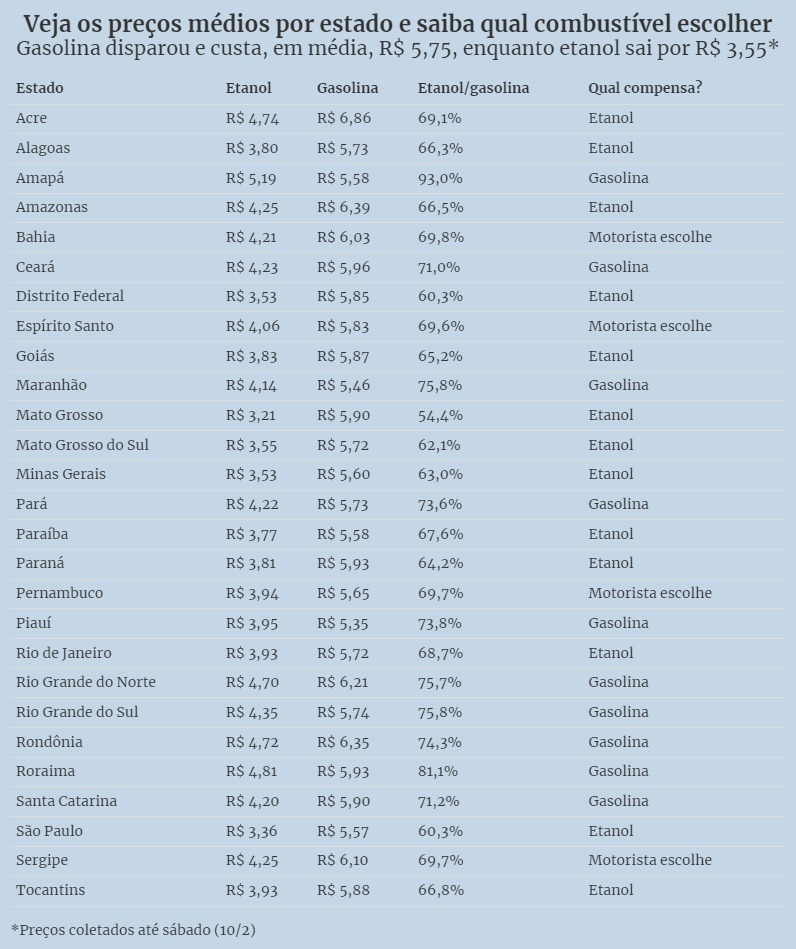Select the Pernambuco state name
796x949 pixels.
tap(59, 593)
